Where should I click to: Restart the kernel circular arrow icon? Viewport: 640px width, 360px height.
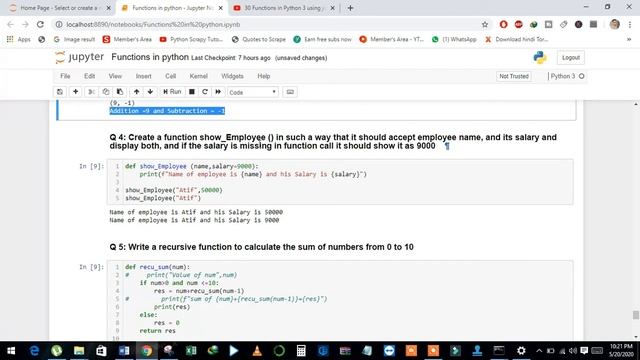pos(205,92)
